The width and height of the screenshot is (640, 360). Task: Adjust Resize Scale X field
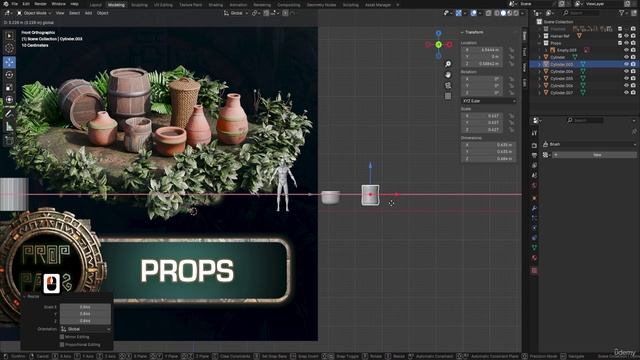click(x=85, y=307)
